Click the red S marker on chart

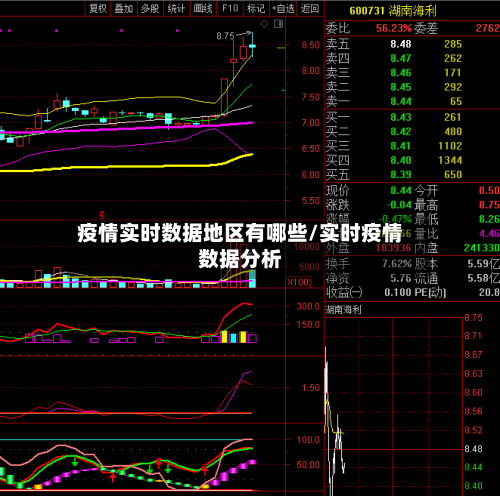[x=102, y=215]
